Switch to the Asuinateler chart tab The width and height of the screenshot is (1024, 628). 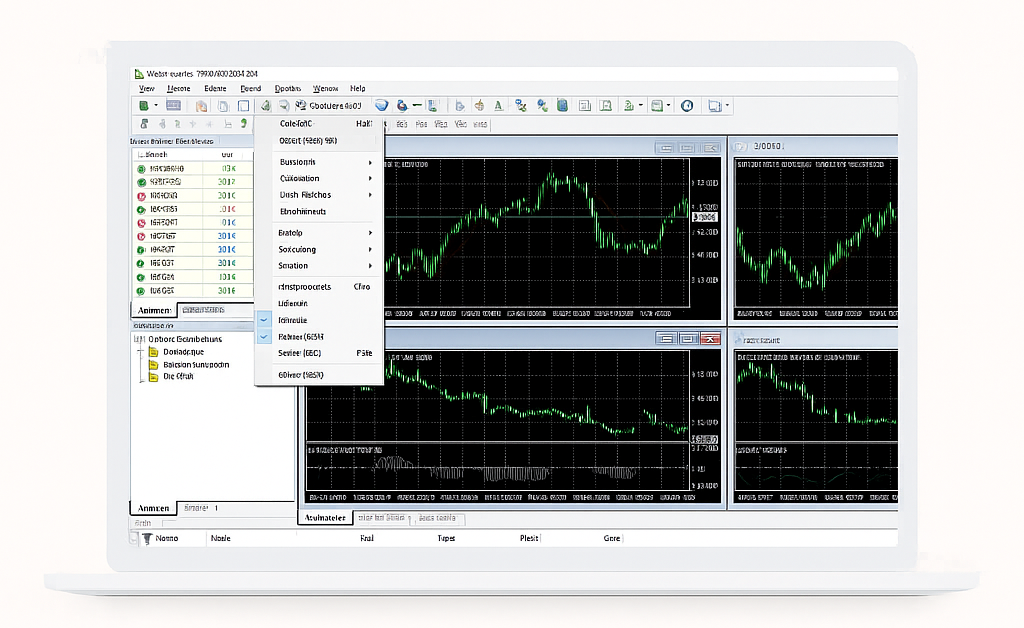(x=325, y=518)
